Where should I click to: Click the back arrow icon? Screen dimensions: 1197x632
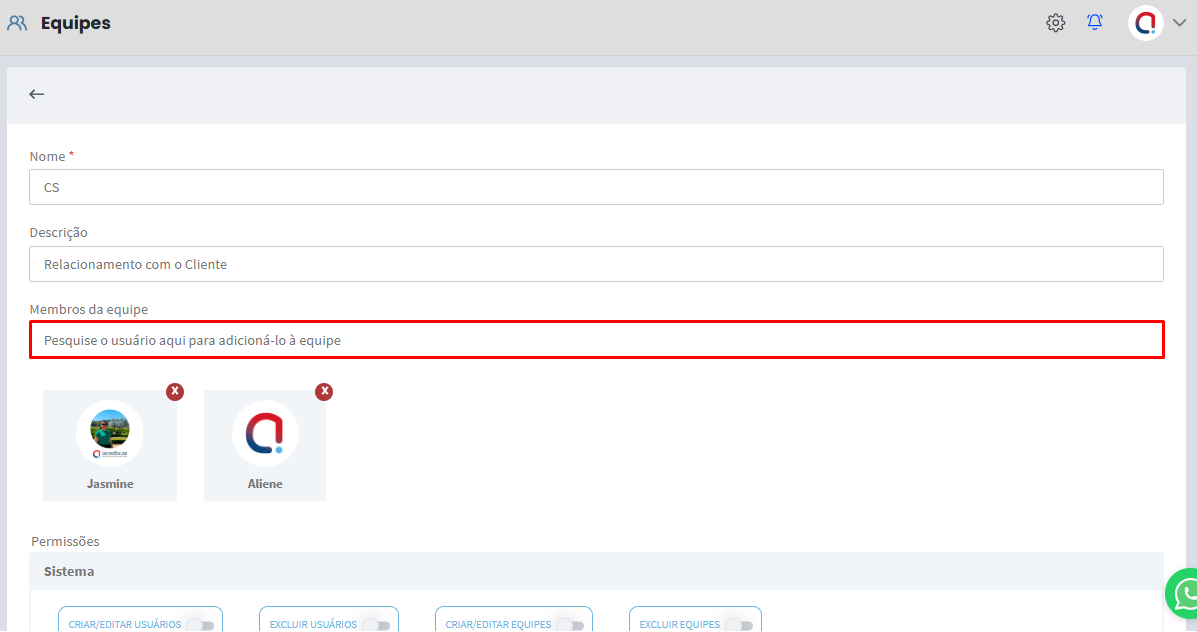(37, 94)
